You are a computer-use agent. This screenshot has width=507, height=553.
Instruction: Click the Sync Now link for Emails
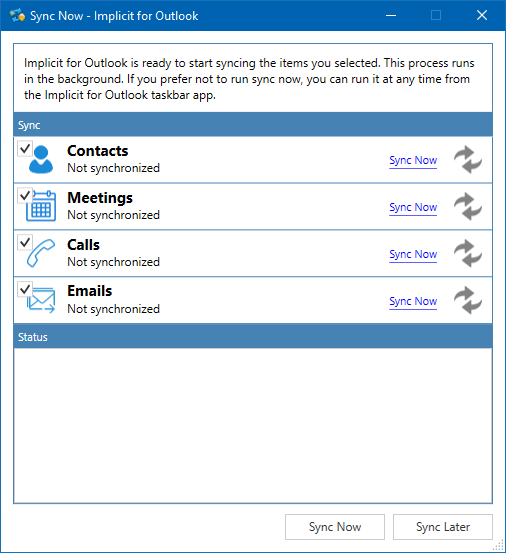click(413, 302)
